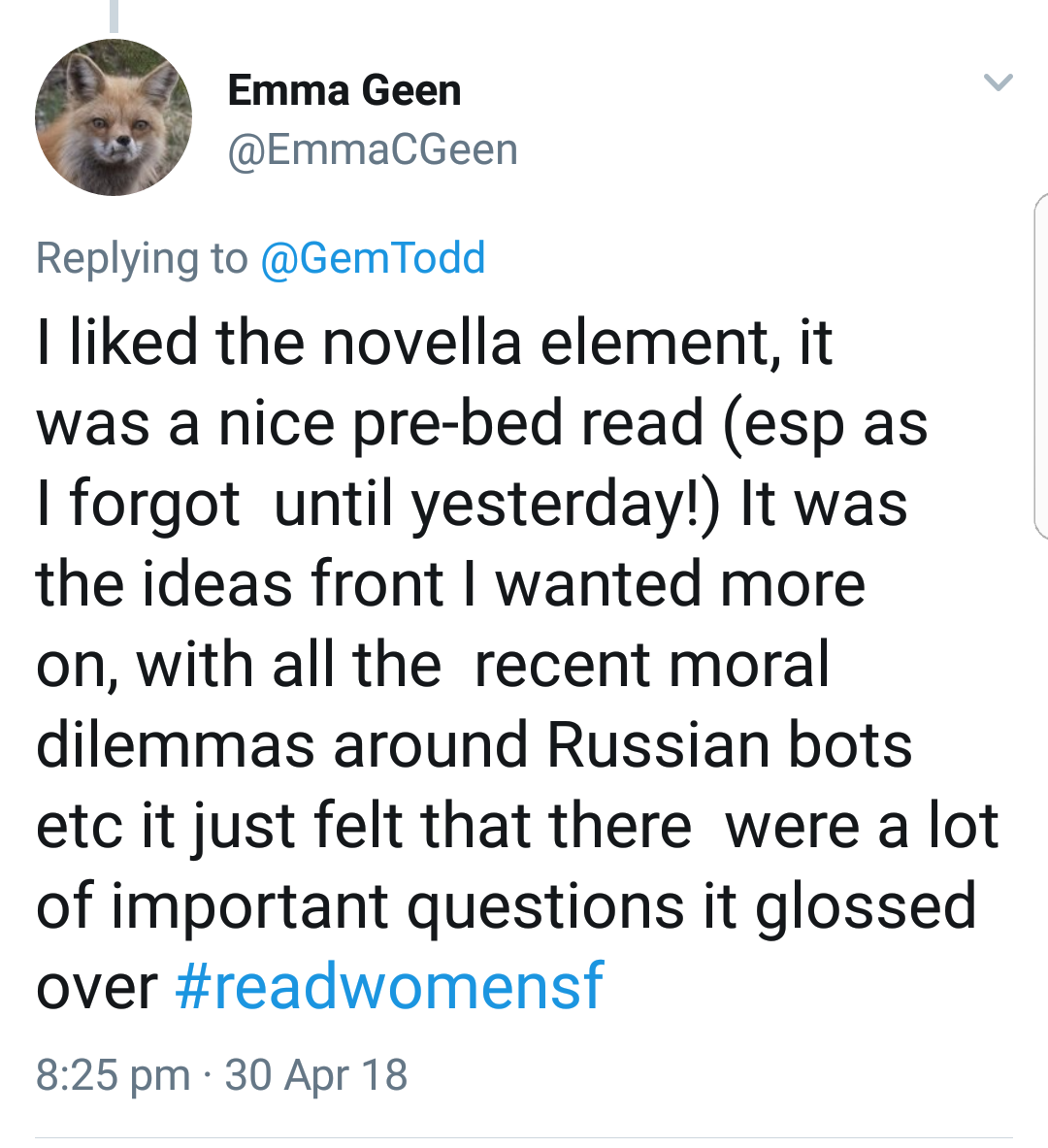This screenshot has height=1148, width=1048.
Task: Click the word 'glossed' in the tweet
Action: pos(865,906)
